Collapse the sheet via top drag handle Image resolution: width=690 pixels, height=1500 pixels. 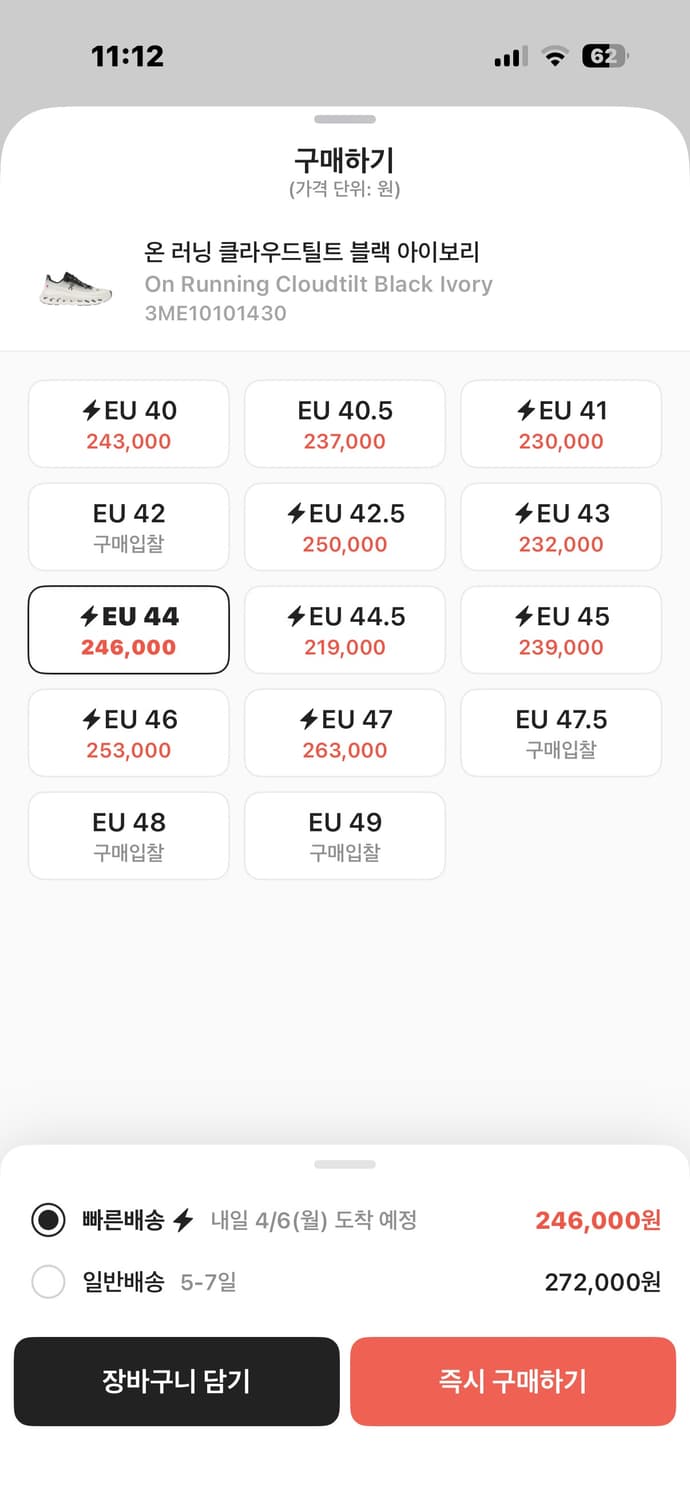[x=344, y=118]
